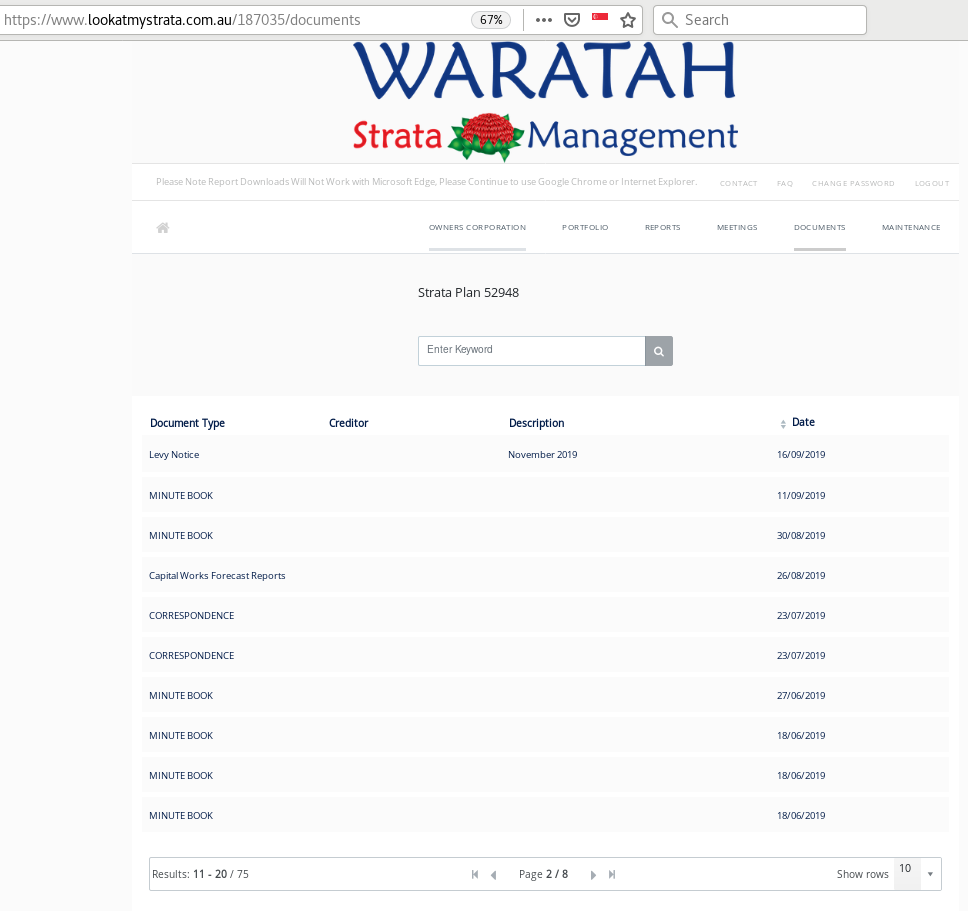Open the Levy Notice document row
This screenshot has height=911, width=968.
coord(545,454)
